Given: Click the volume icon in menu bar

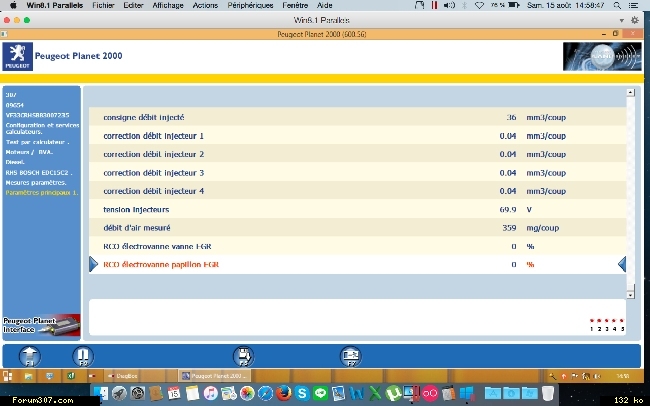Looking at the screenshot, I should pos(449,5).
